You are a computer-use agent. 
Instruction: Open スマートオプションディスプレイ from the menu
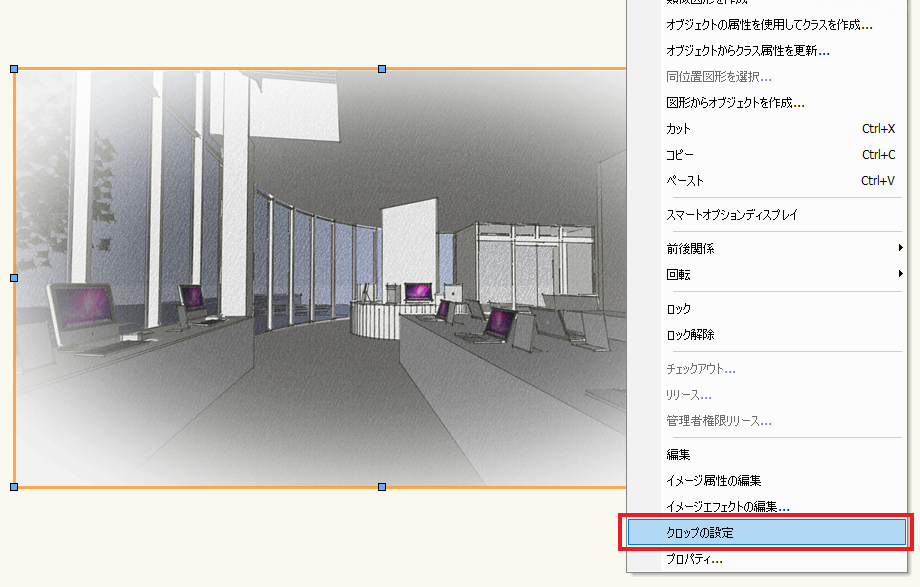[x=730, y=212]
